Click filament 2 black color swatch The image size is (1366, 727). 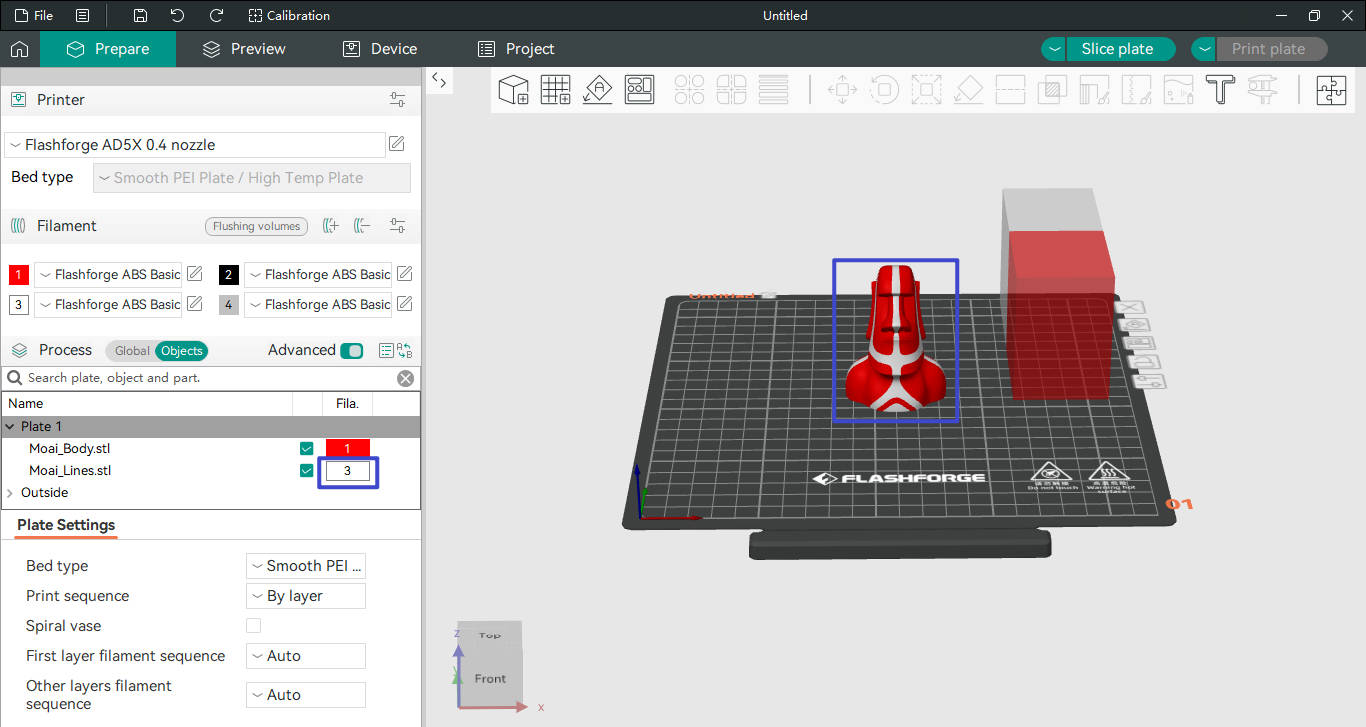228,275
